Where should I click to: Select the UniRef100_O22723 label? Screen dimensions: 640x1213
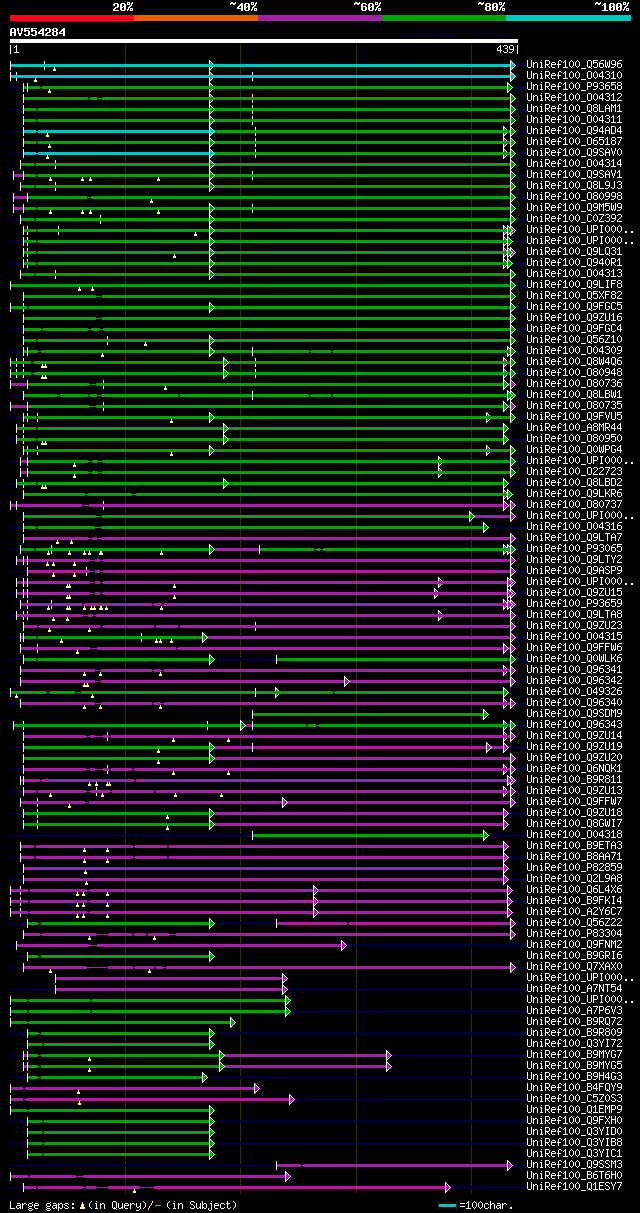tap(574, 471)
